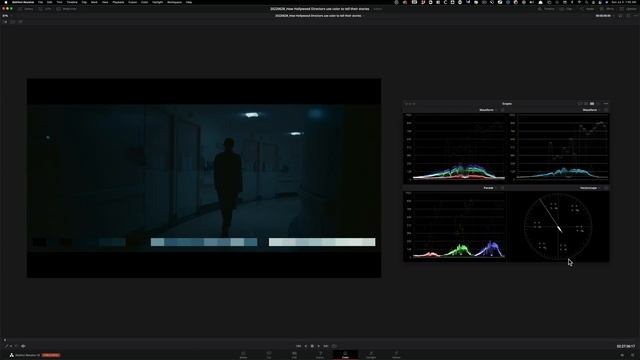
Task: Open settings for the top-left Waveform scope
Action: point(502,110)
